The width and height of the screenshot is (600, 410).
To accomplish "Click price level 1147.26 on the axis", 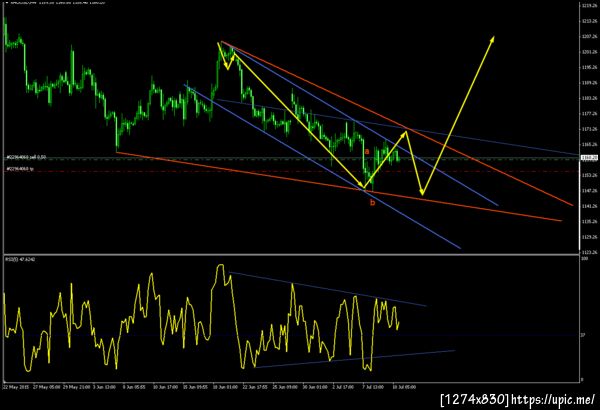I will pos(590,190).
